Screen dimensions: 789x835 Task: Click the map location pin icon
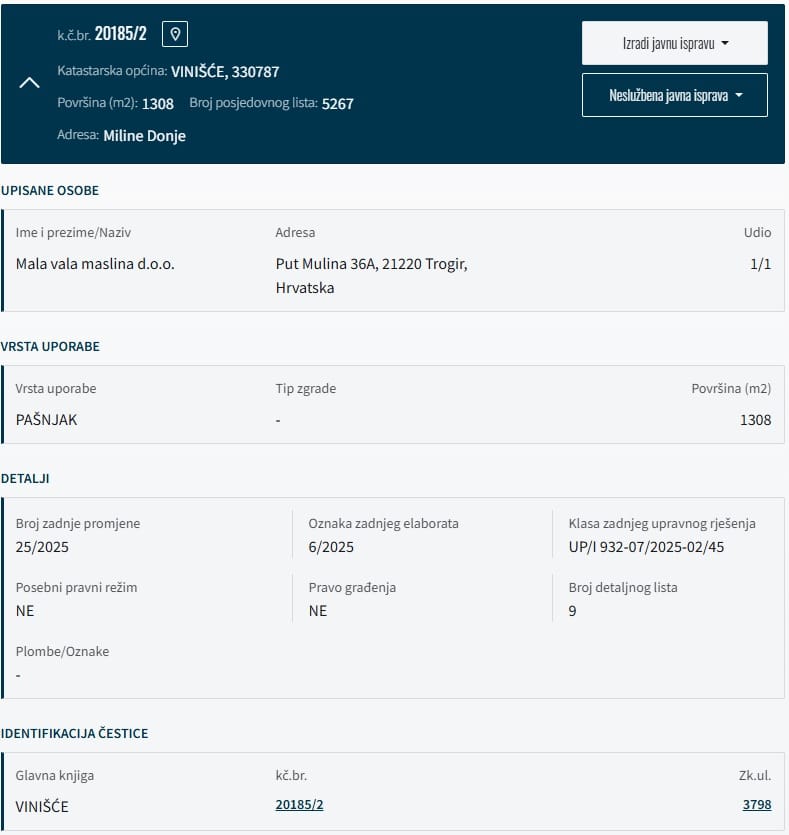tap(175, 34)
